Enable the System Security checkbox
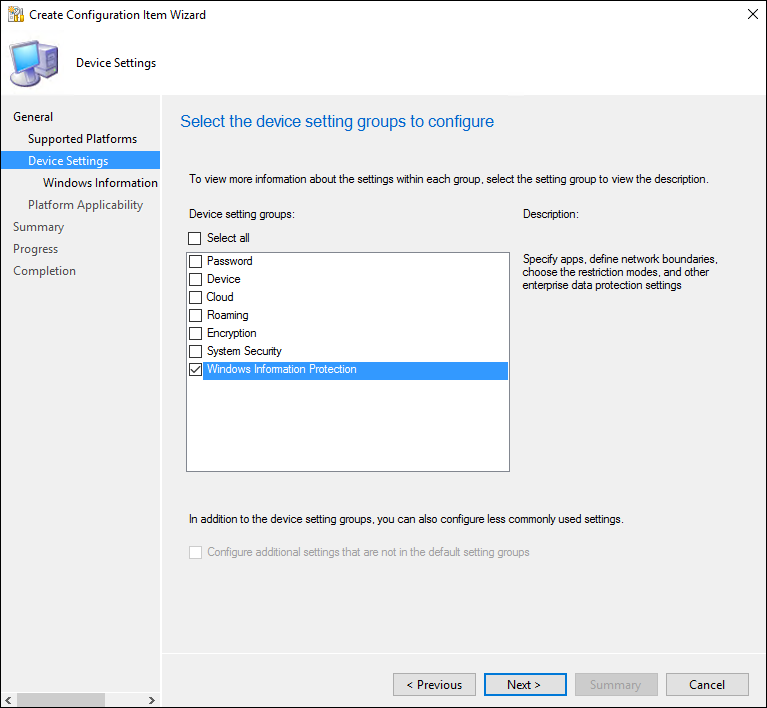This screenshot has height=708, width=767. tap(196, 351)
